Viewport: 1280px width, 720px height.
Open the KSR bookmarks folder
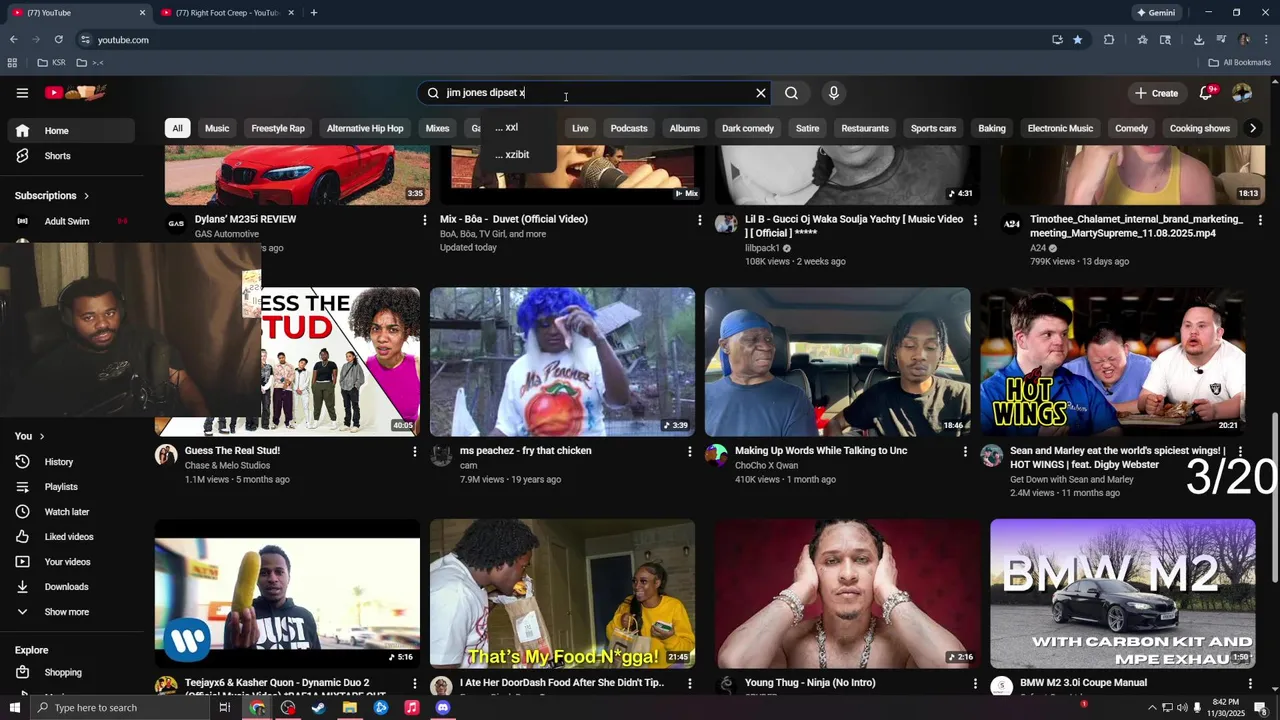tap(51, 63)
